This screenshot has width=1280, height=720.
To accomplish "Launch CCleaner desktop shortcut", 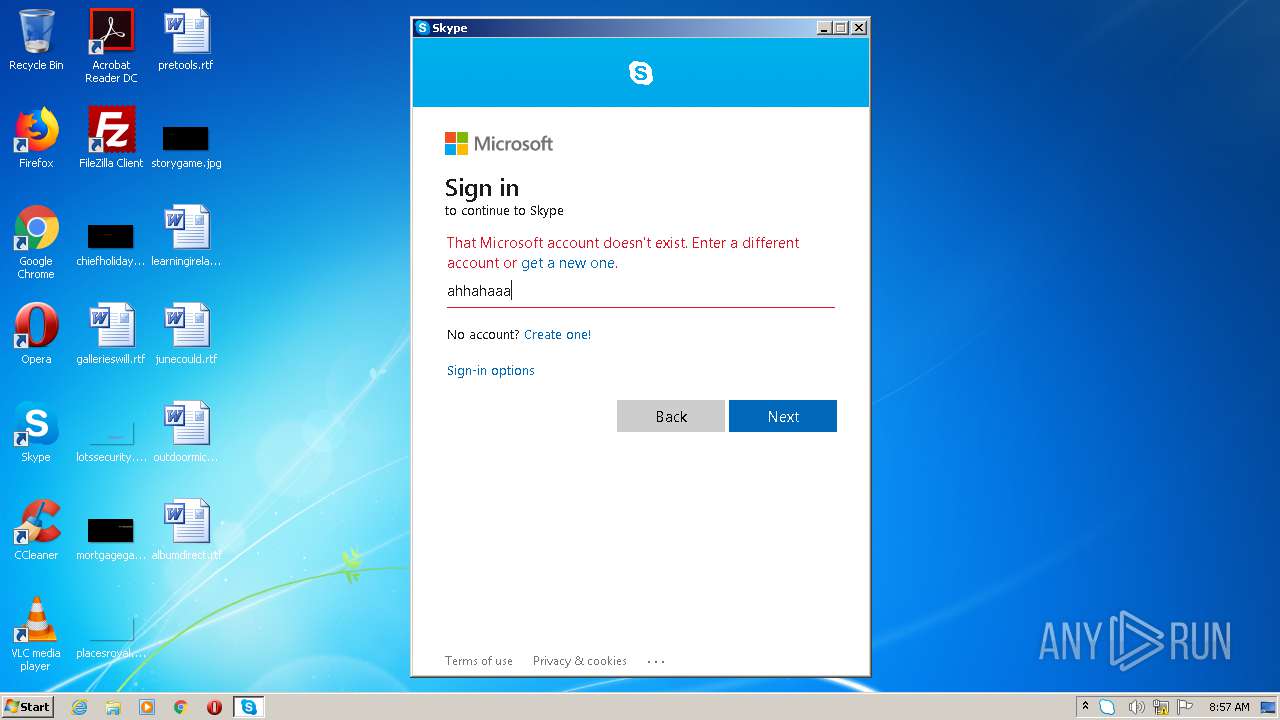I will pyautogui.click(x=36, y=530).
